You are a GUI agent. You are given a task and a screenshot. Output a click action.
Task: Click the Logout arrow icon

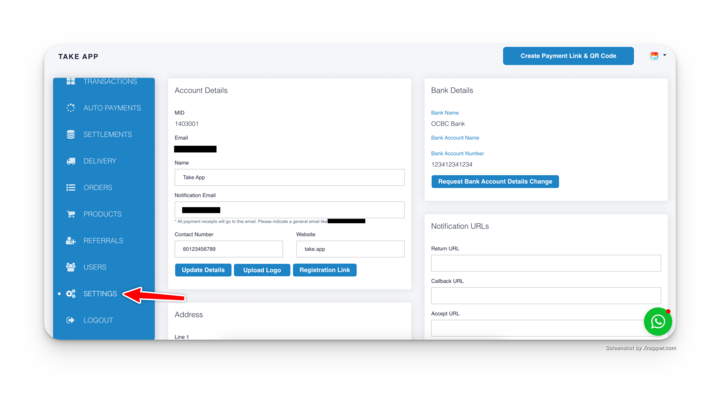(x=70, y=320)
